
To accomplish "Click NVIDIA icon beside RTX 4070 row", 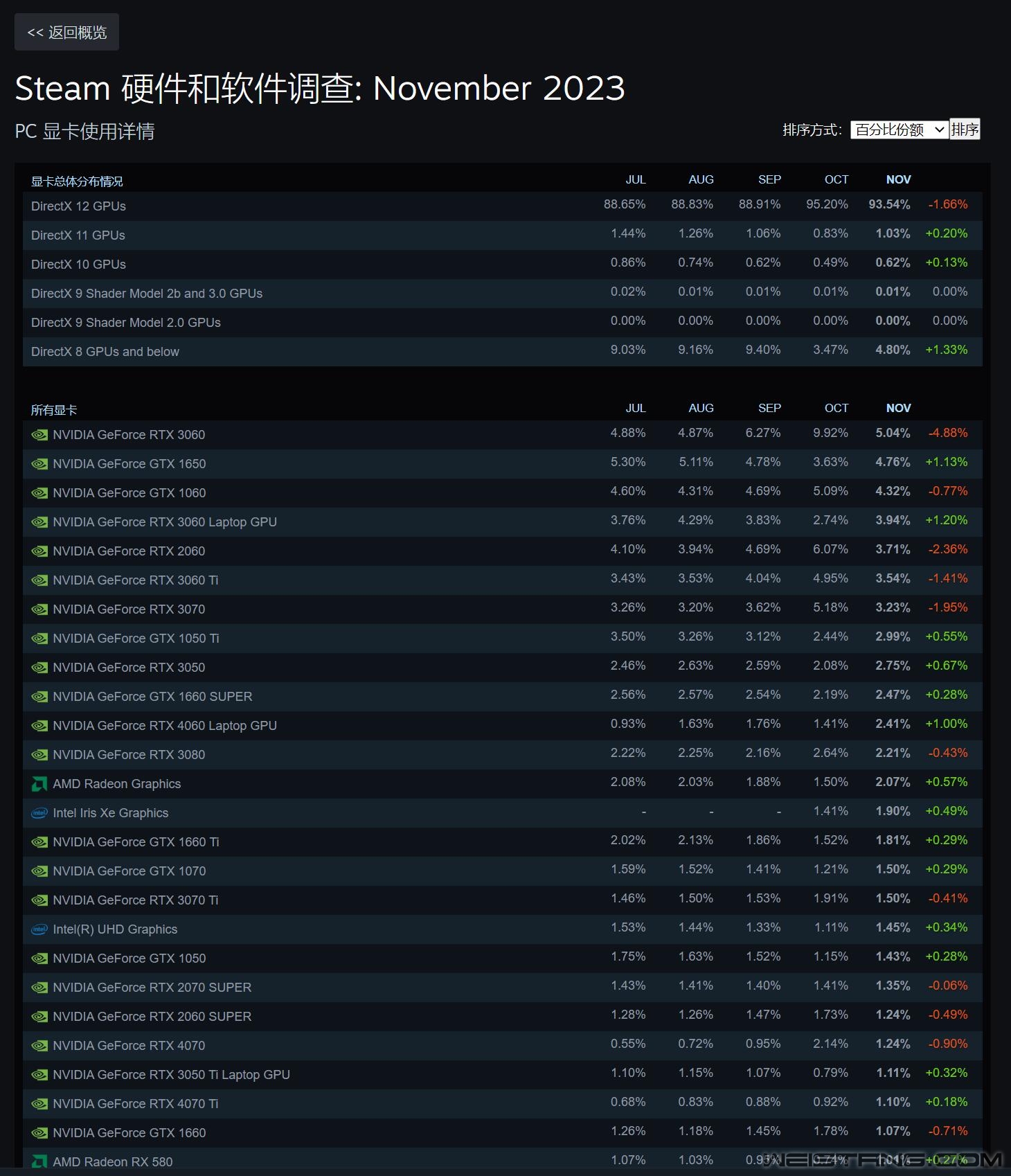I will tap(39, 1046).
